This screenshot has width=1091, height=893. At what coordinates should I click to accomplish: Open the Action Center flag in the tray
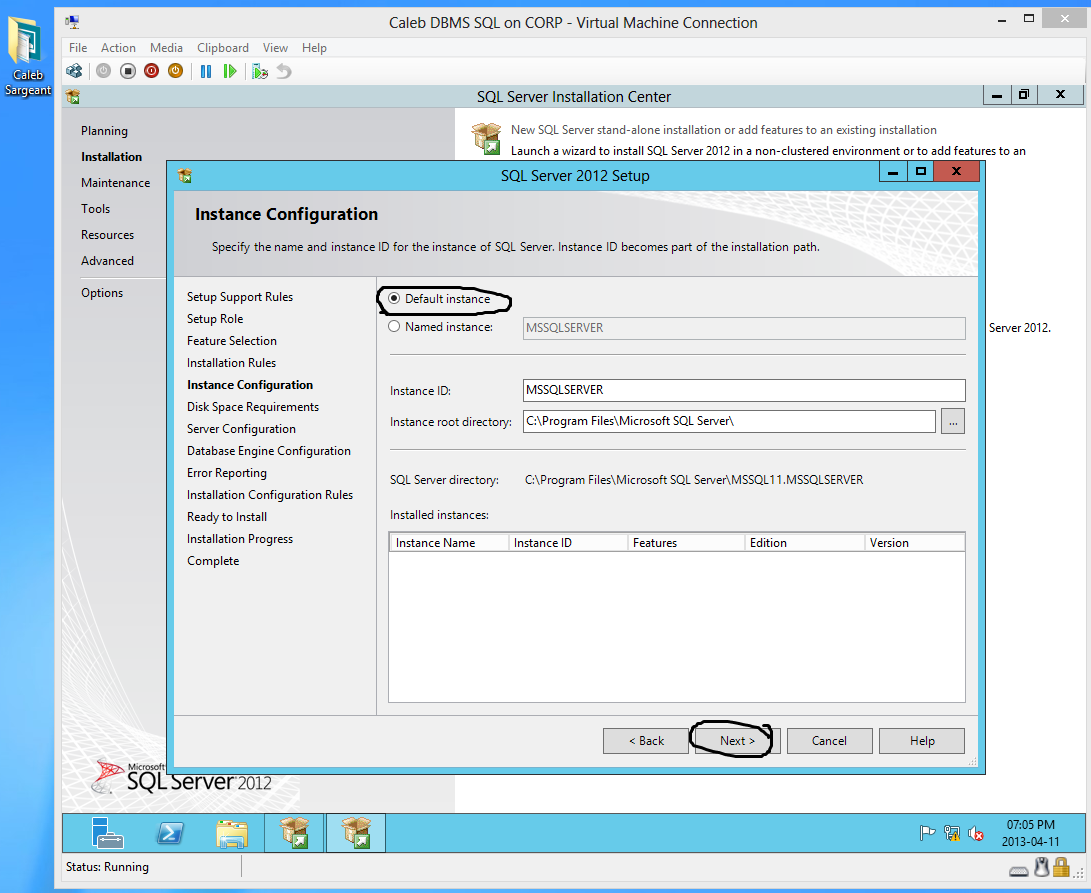927,833
